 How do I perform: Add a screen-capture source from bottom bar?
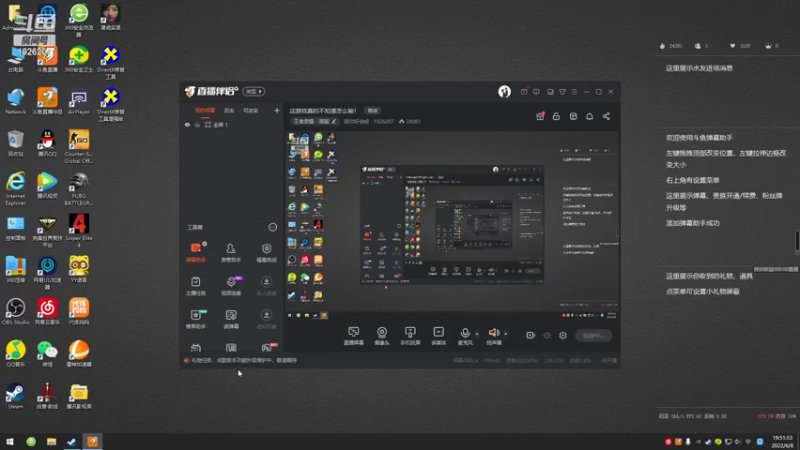[x=353, y=336]
